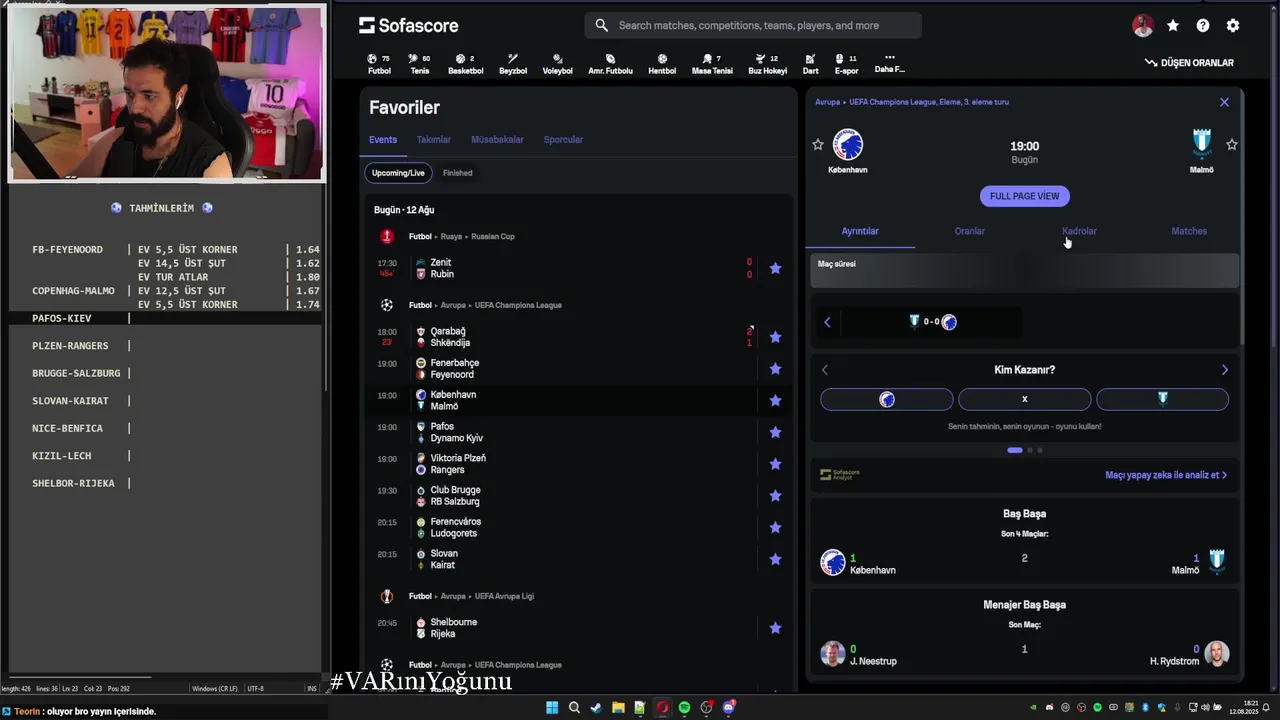Vote X for a draw

[1024, 399]
